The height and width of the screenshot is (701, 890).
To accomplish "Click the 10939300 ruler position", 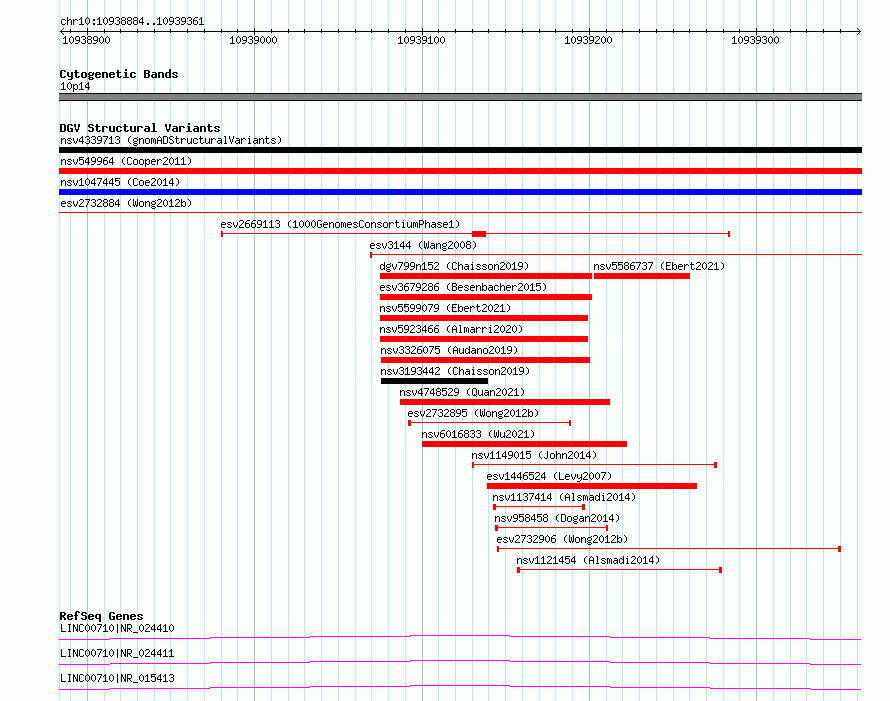I will tap(755, 40).
